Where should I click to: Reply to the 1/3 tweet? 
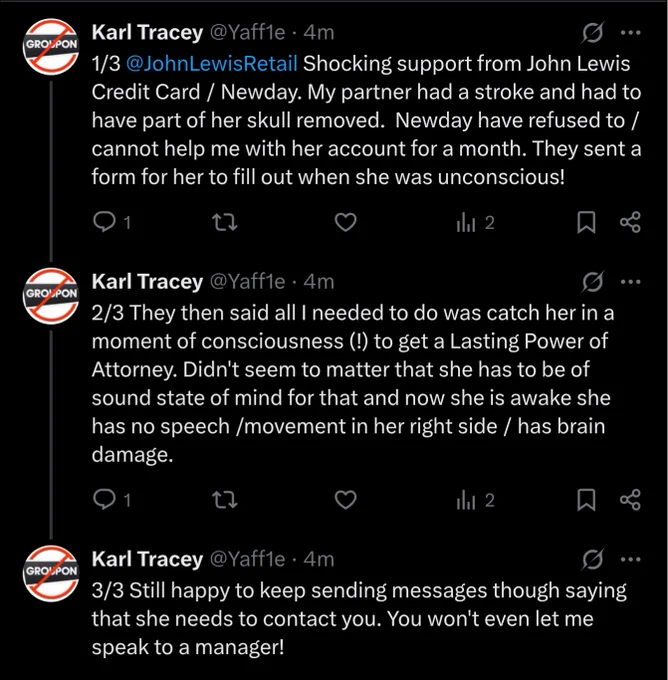[104, 222]
